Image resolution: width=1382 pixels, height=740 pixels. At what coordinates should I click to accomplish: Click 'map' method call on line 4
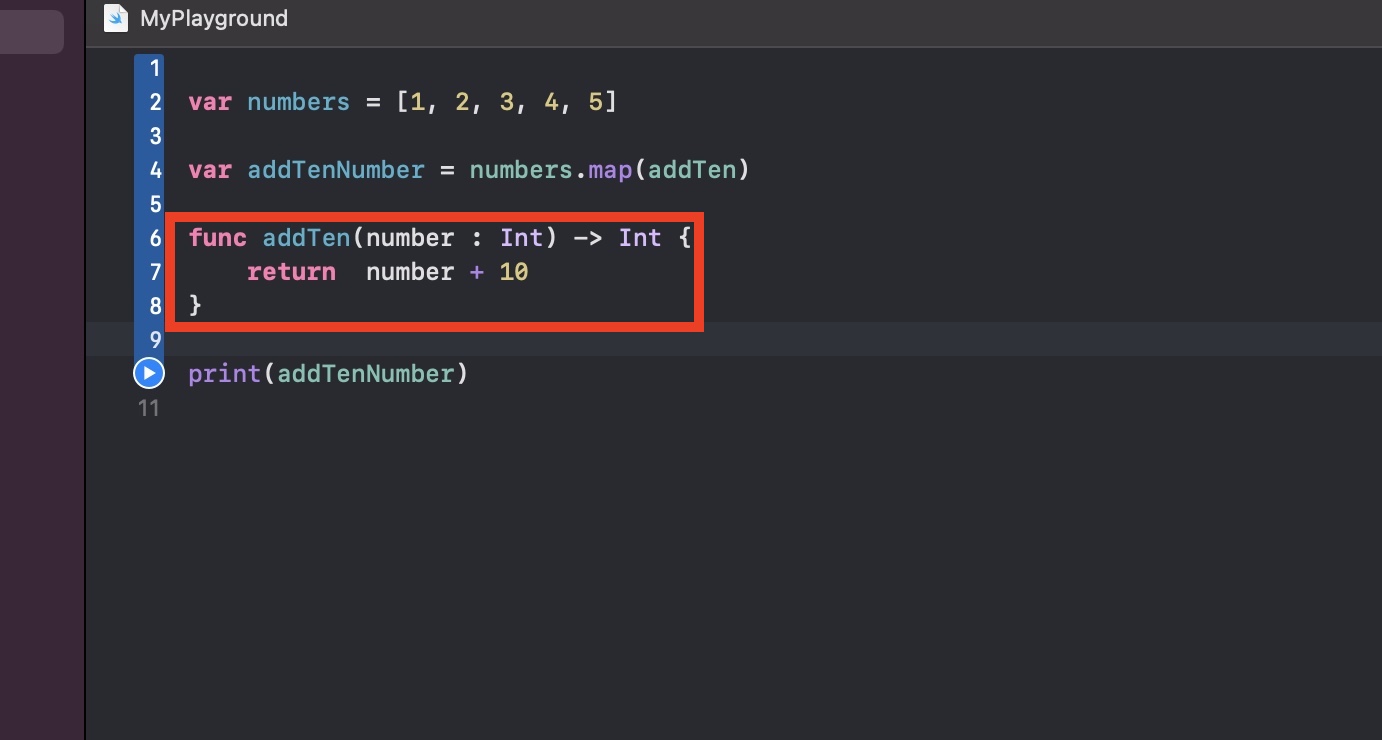click(x=610, y=170)
